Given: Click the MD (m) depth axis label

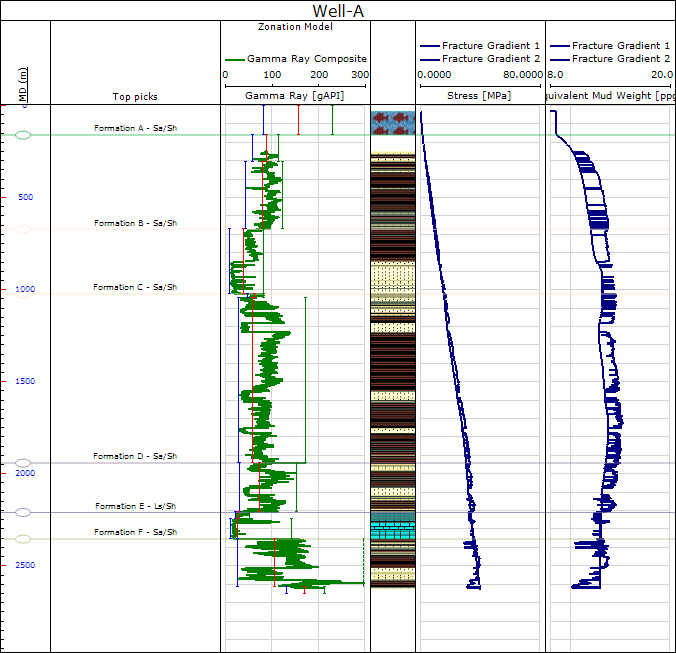Looking at the screenshot, I should (23, 85).
